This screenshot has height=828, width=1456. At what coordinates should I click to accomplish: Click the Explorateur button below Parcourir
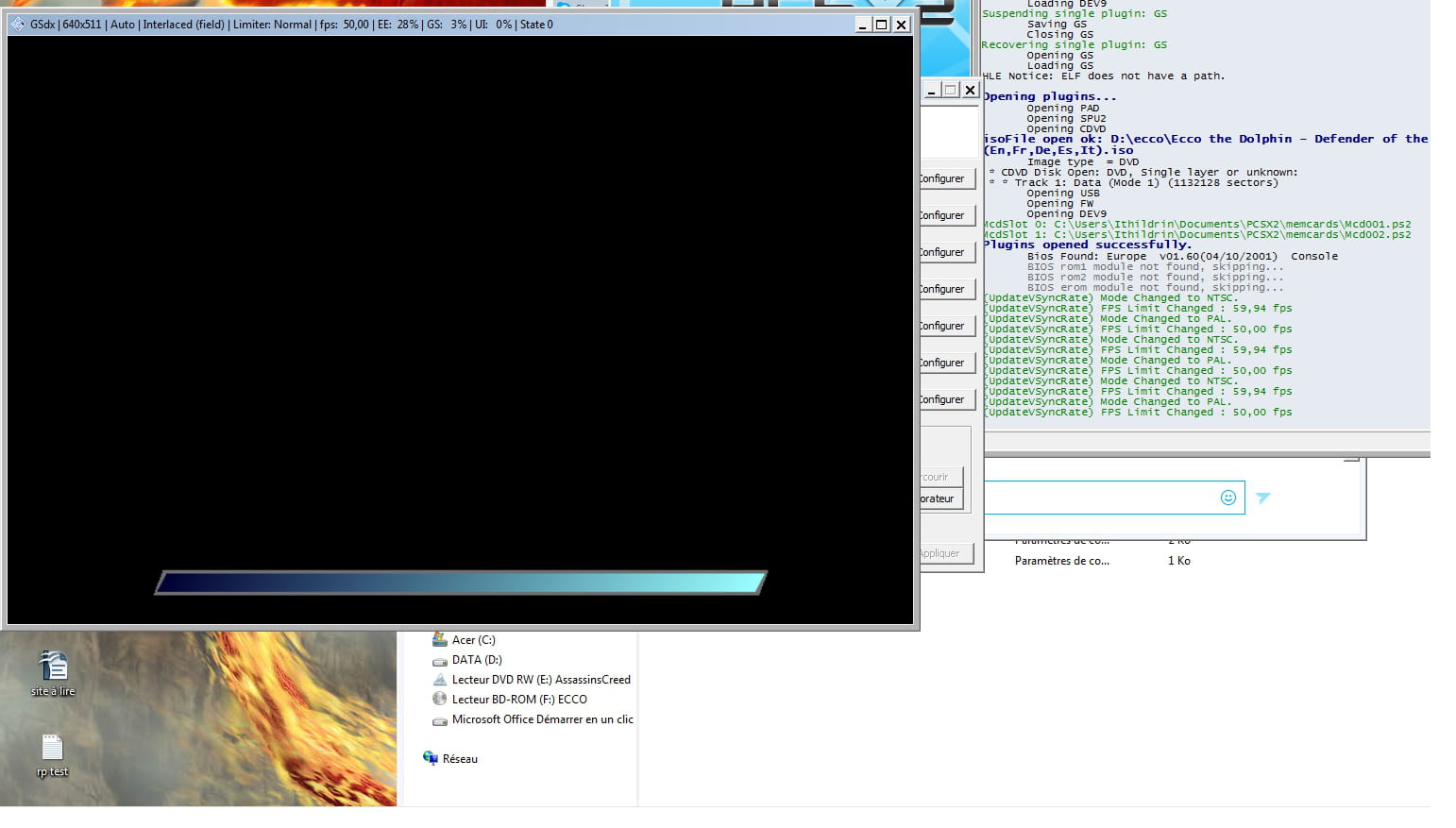point(940,498)
